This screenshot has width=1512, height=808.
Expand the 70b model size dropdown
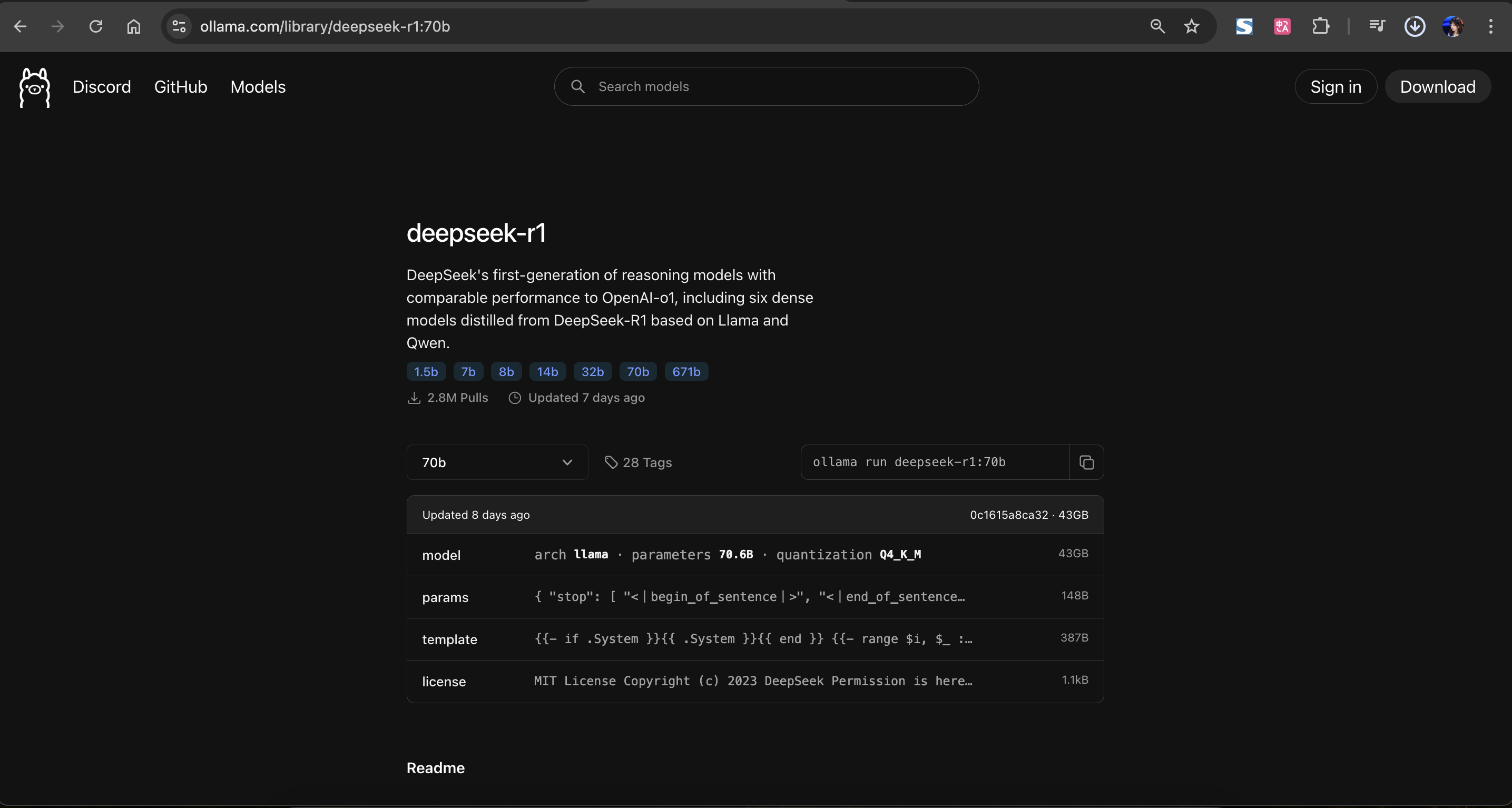point(497,462)
